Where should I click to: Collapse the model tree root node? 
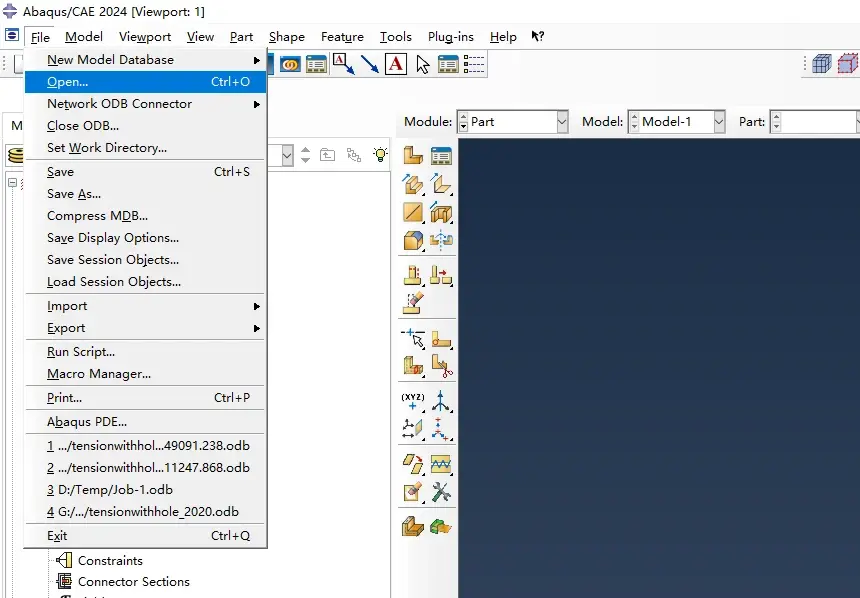point(12,183)
